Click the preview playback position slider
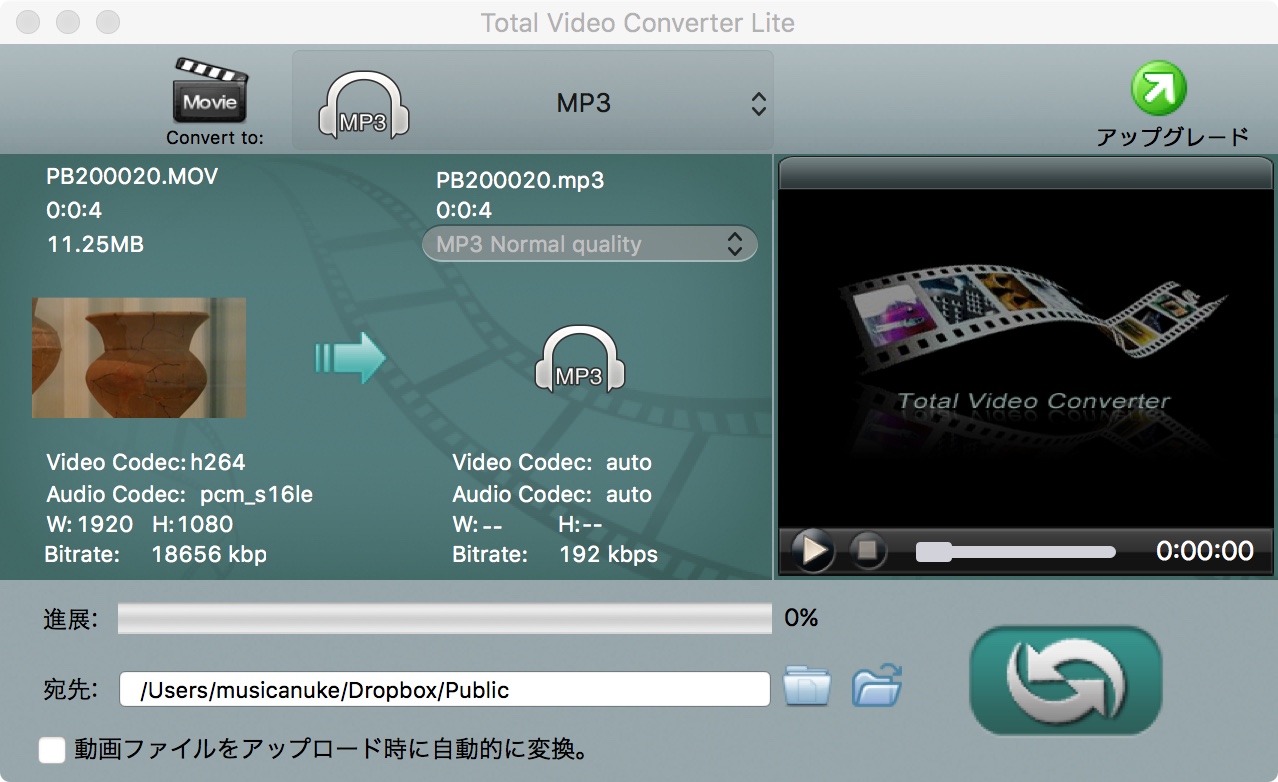1278x782 pixels. pos(1015,552)
